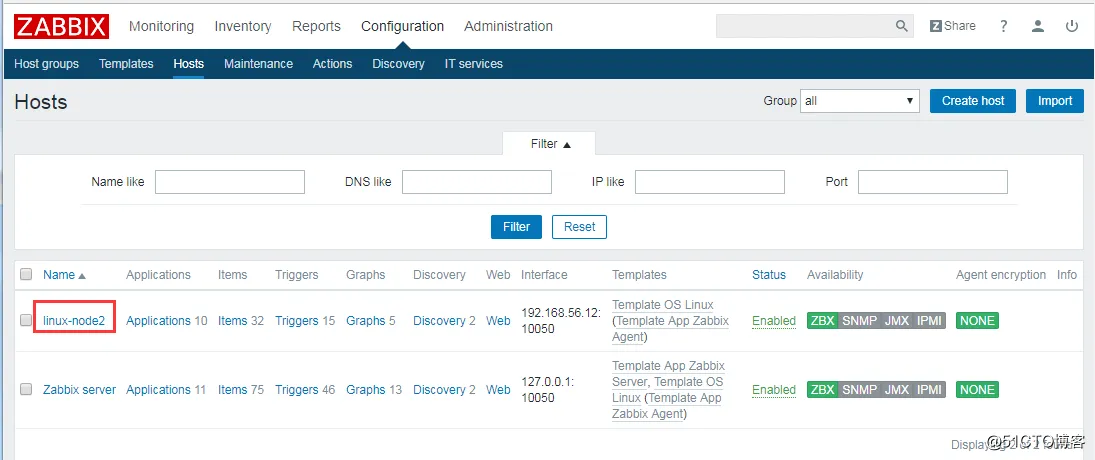Open the user profile icon
This screenshot has width=1095, height=460.
point(1038,26)
